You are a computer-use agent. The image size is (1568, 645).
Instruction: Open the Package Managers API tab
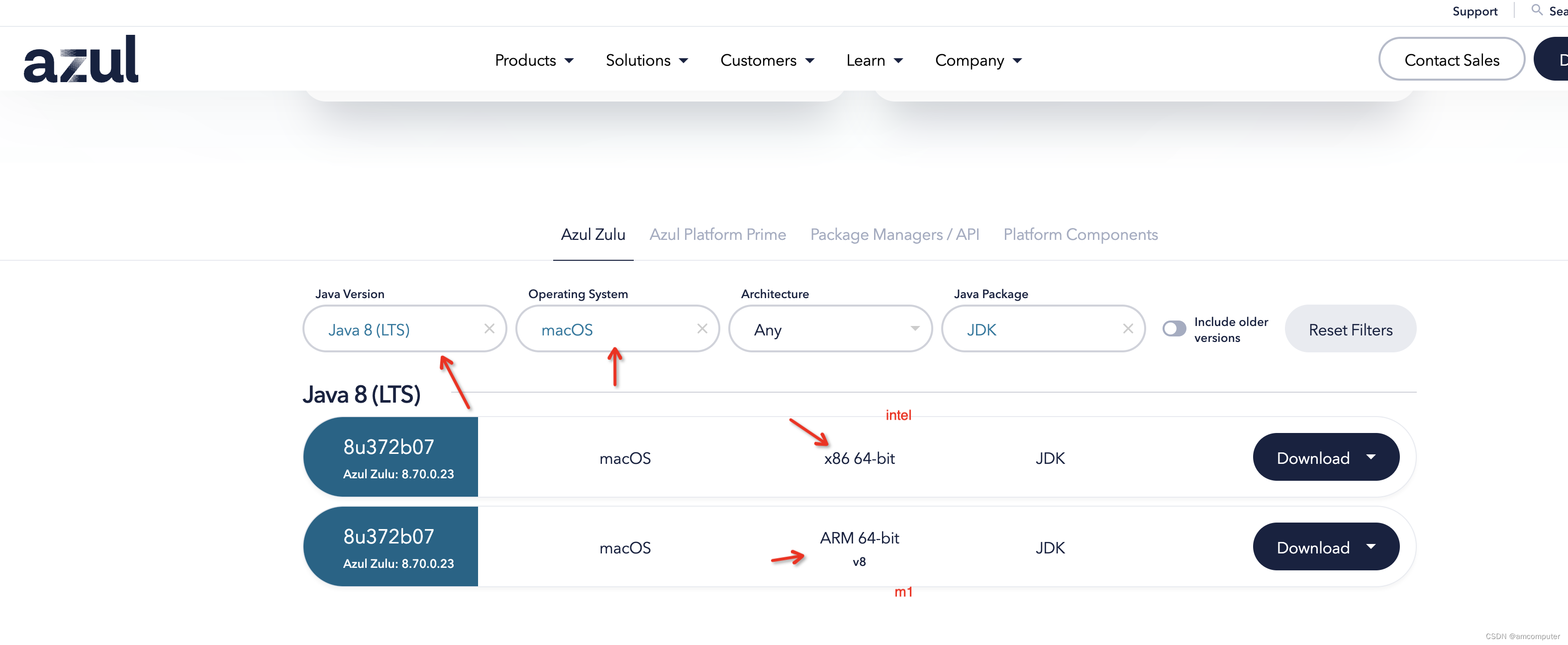coord(894,235)
